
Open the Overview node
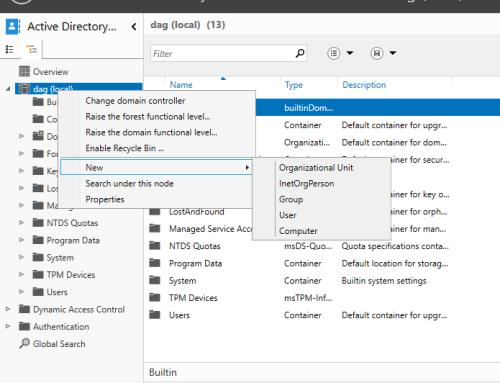coord(51,72)
